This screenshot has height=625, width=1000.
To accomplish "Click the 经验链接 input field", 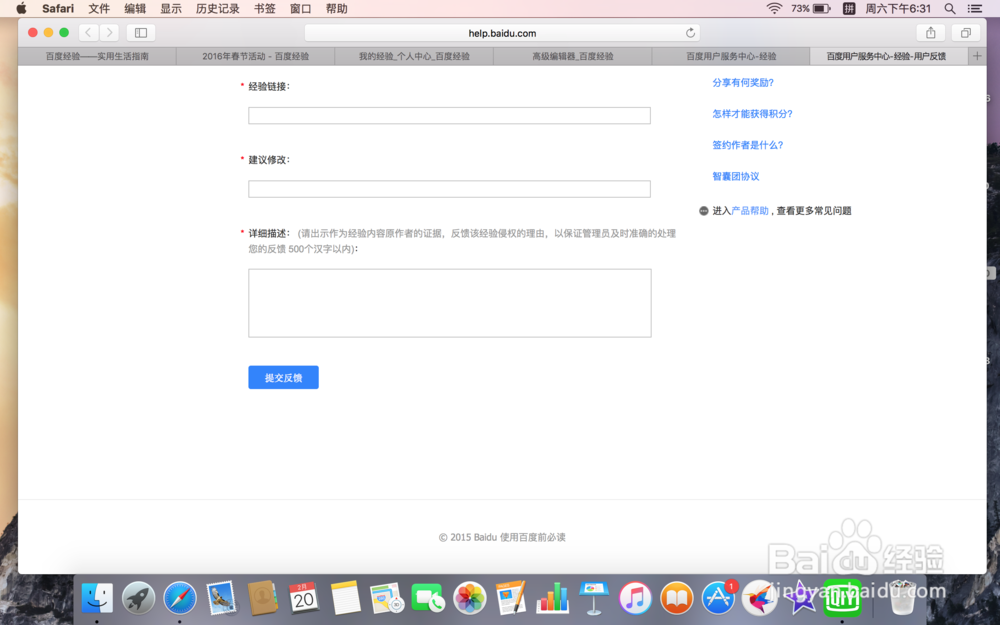I will pyautogui.click(x=448, y=115).
